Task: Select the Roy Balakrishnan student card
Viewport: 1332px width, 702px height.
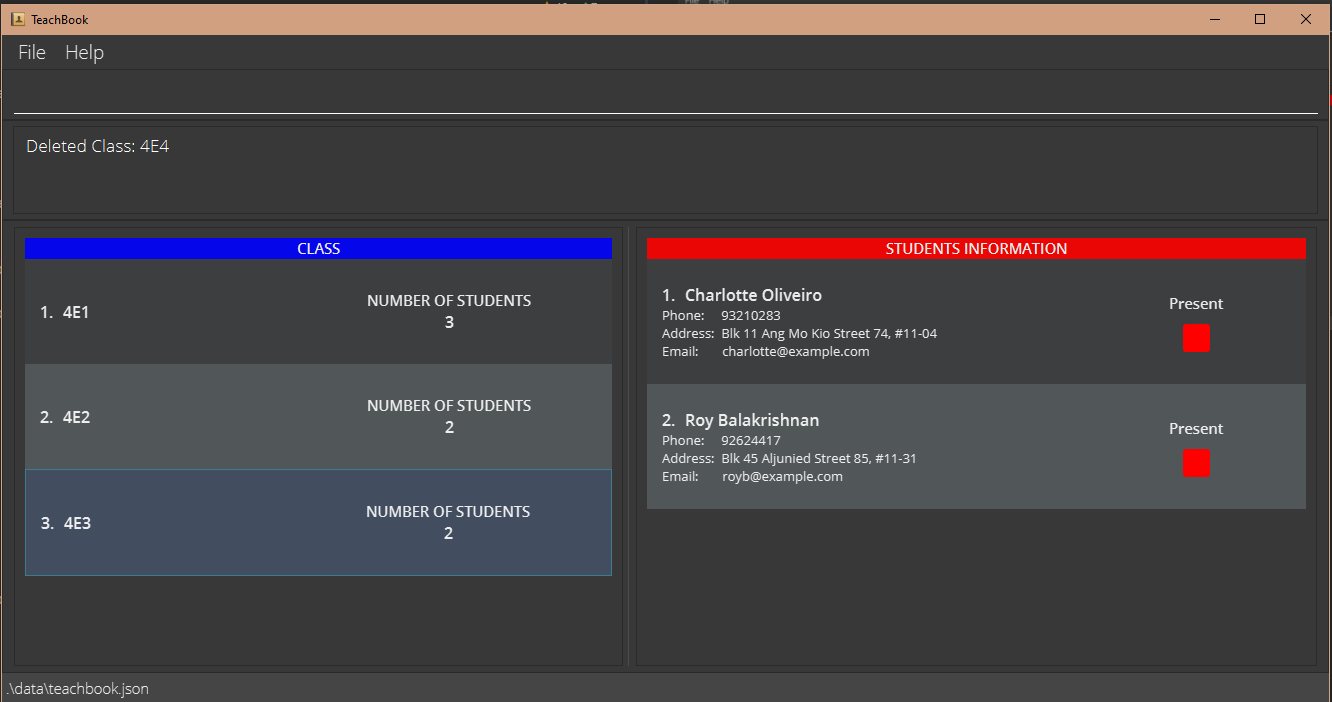Action: tap(900, 447)
